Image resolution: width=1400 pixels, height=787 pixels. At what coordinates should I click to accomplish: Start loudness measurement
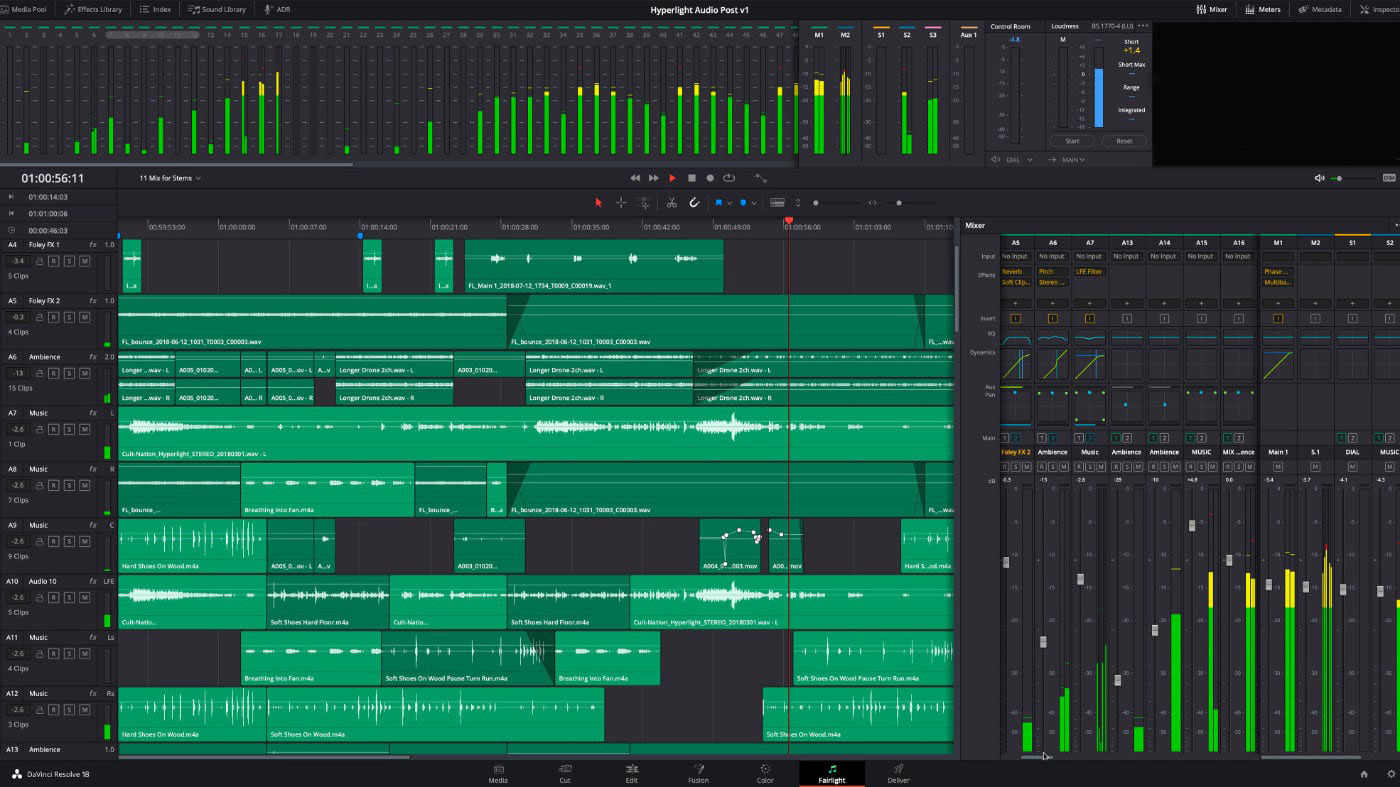pyautogui.click(x=1072, y=141)
